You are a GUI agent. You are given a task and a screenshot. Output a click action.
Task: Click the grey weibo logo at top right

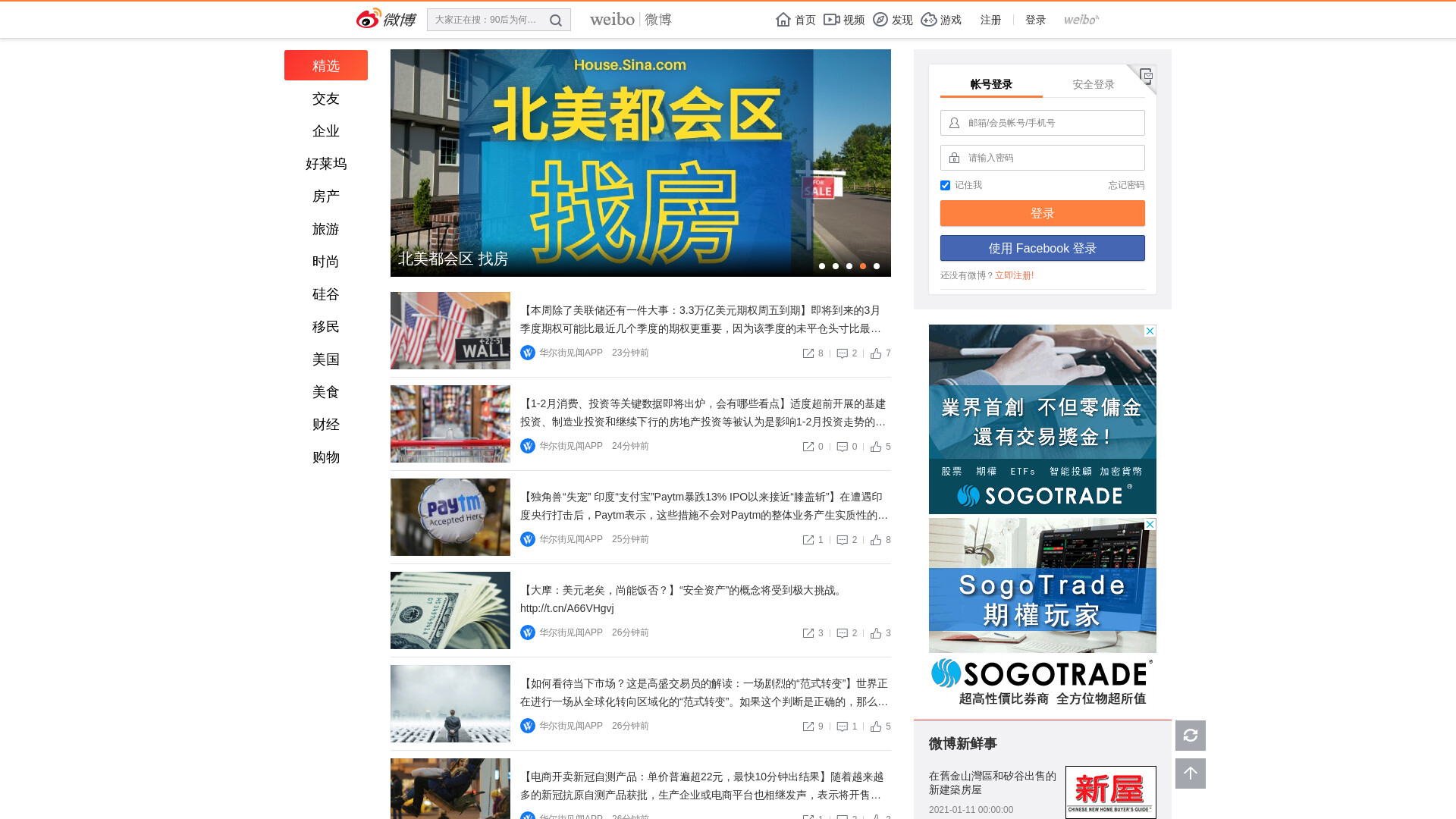coord(1081,20)
